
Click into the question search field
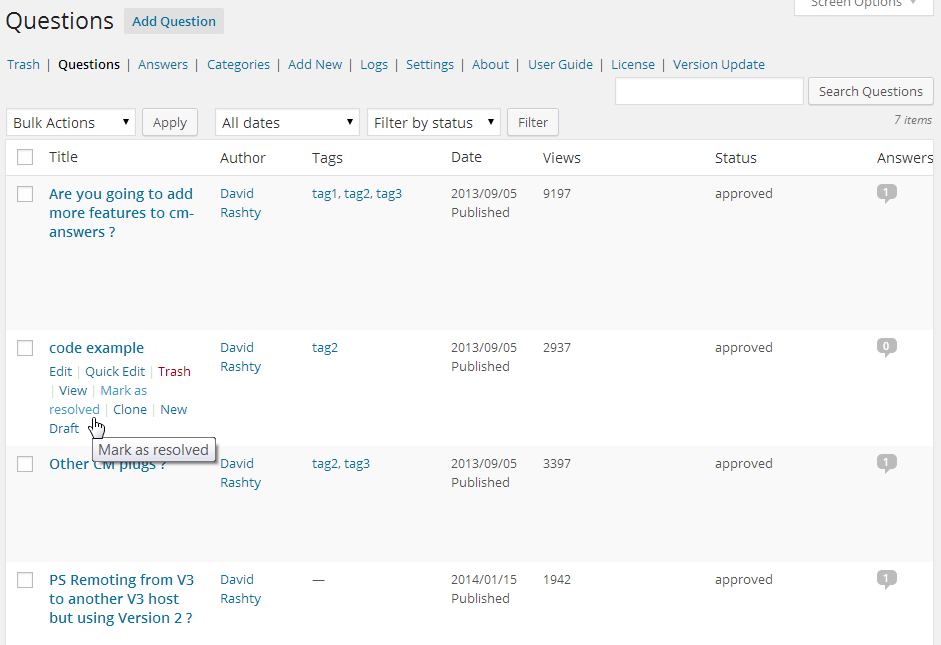click(709, 91)
